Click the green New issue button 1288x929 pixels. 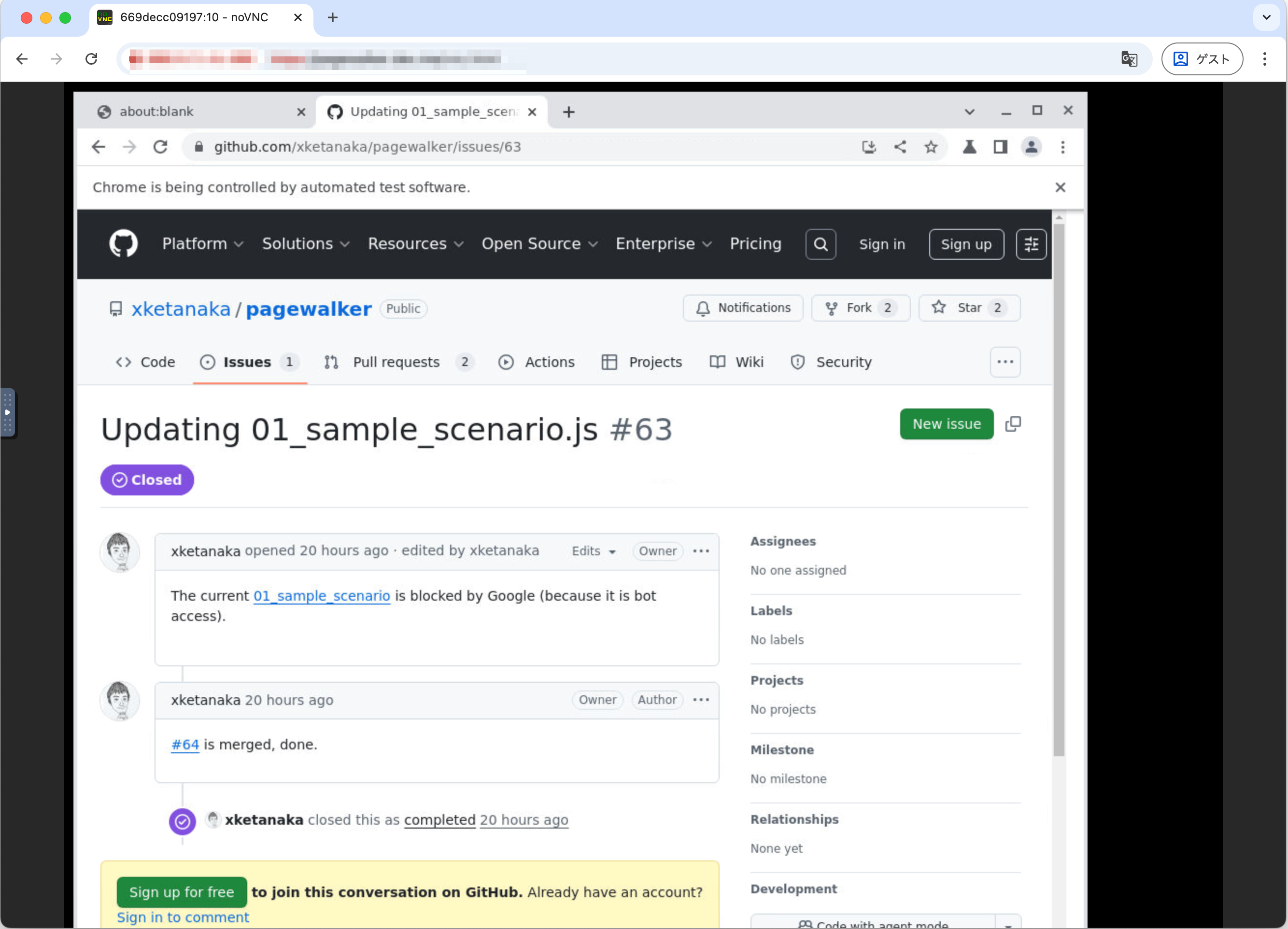[x=946, y=423]
